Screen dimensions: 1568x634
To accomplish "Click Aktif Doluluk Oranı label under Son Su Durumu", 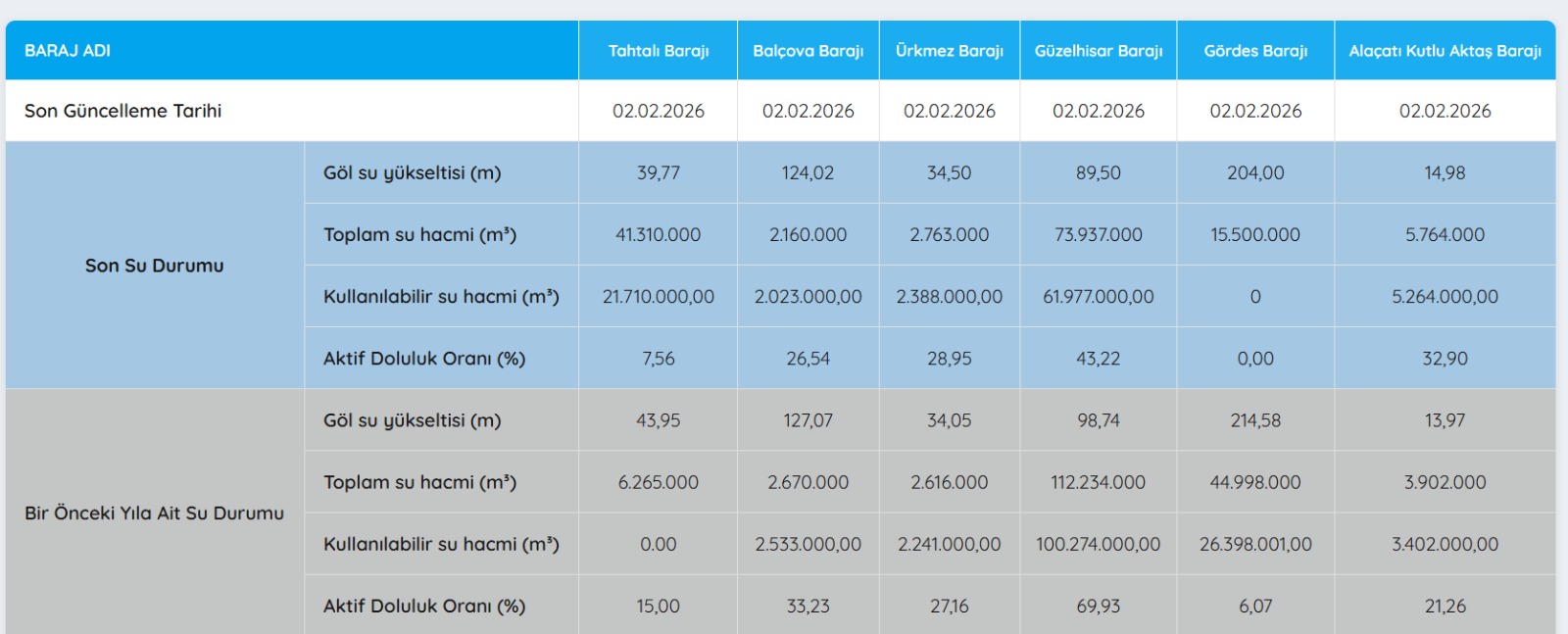I will click(x=424, y=359).
